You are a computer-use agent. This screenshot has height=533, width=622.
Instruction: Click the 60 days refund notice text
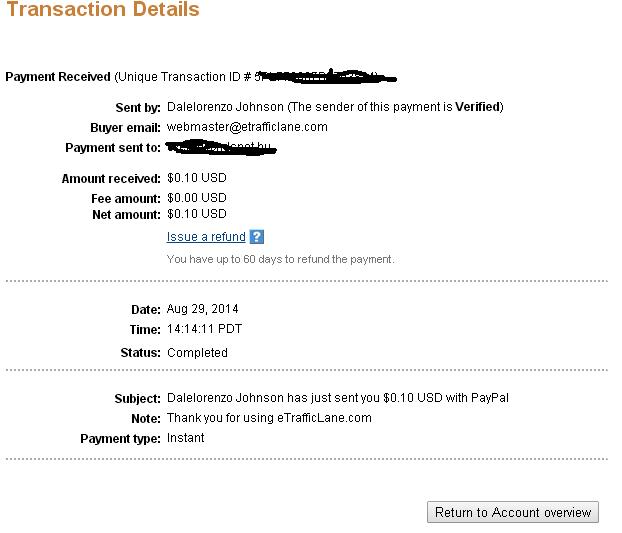pyautogui.click(x=280, y=259)
